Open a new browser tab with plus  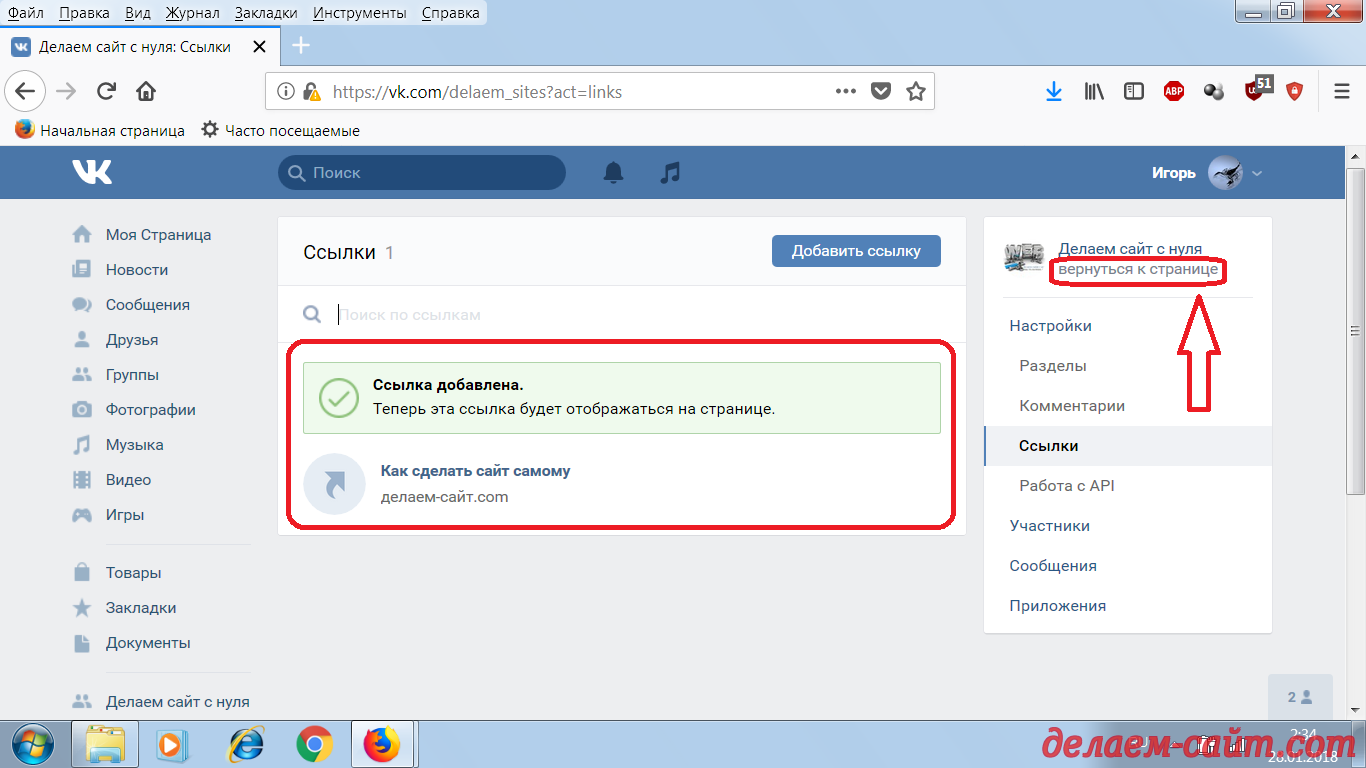coord(300,46)
